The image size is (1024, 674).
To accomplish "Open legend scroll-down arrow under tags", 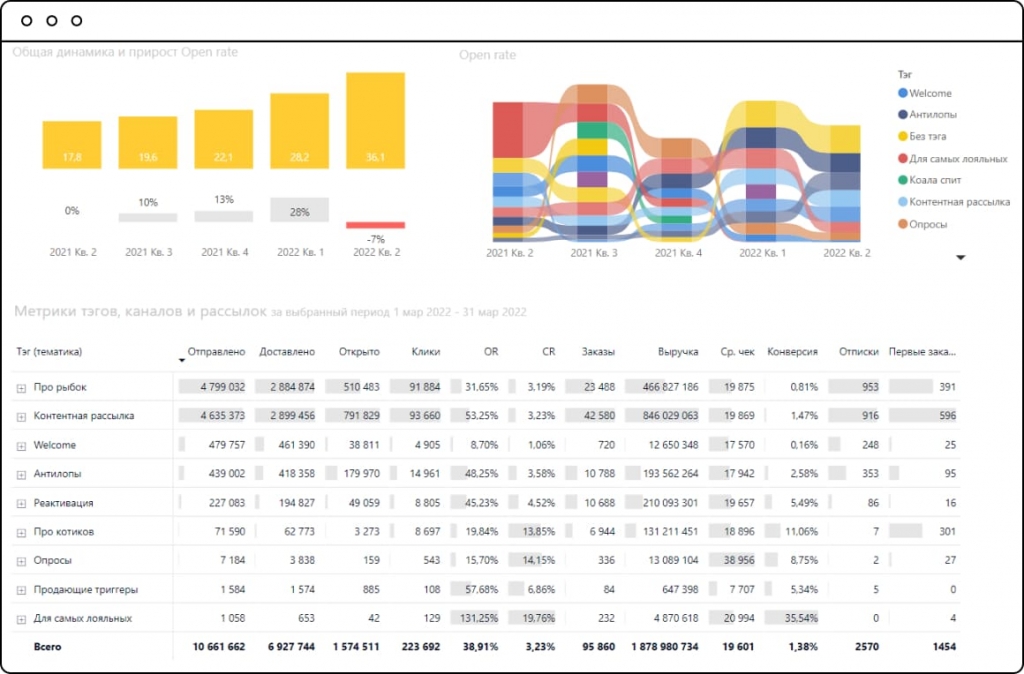I will pyautogui.click(x=961, y=257).
